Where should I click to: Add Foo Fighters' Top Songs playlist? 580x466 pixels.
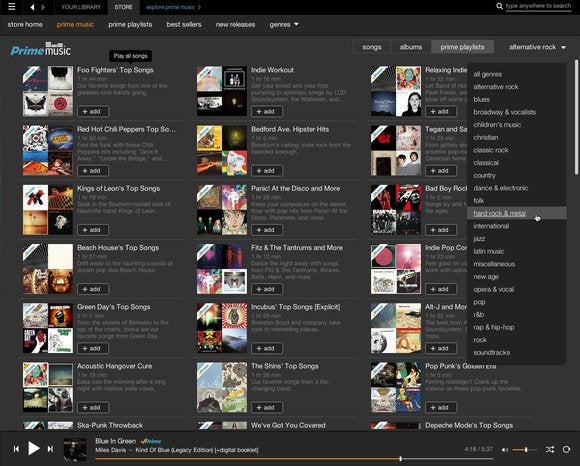tap(93, 111)
